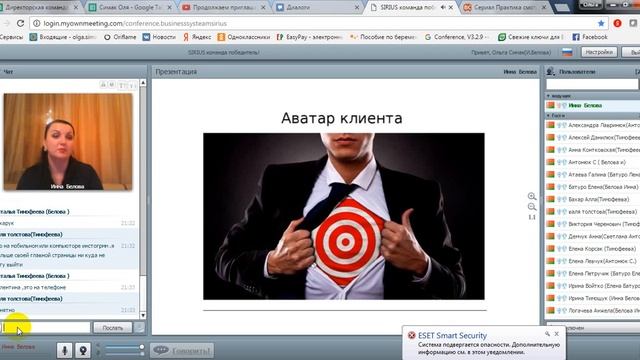Click the red ESET alert icon
The height and width of the screenshot is (360, 640).
(x=411, y=335)
